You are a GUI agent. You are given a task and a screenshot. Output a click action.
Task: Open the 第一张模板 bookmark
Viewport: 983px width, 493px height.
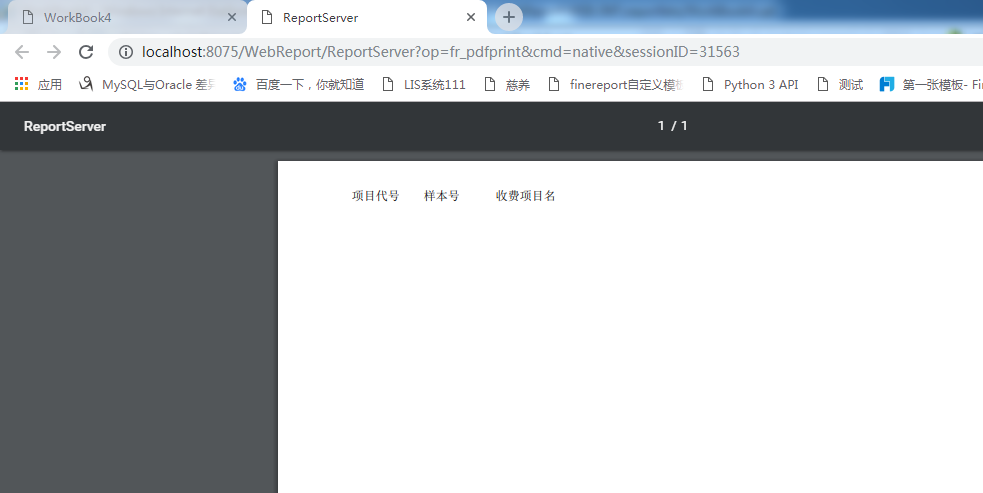click(931, 85)
